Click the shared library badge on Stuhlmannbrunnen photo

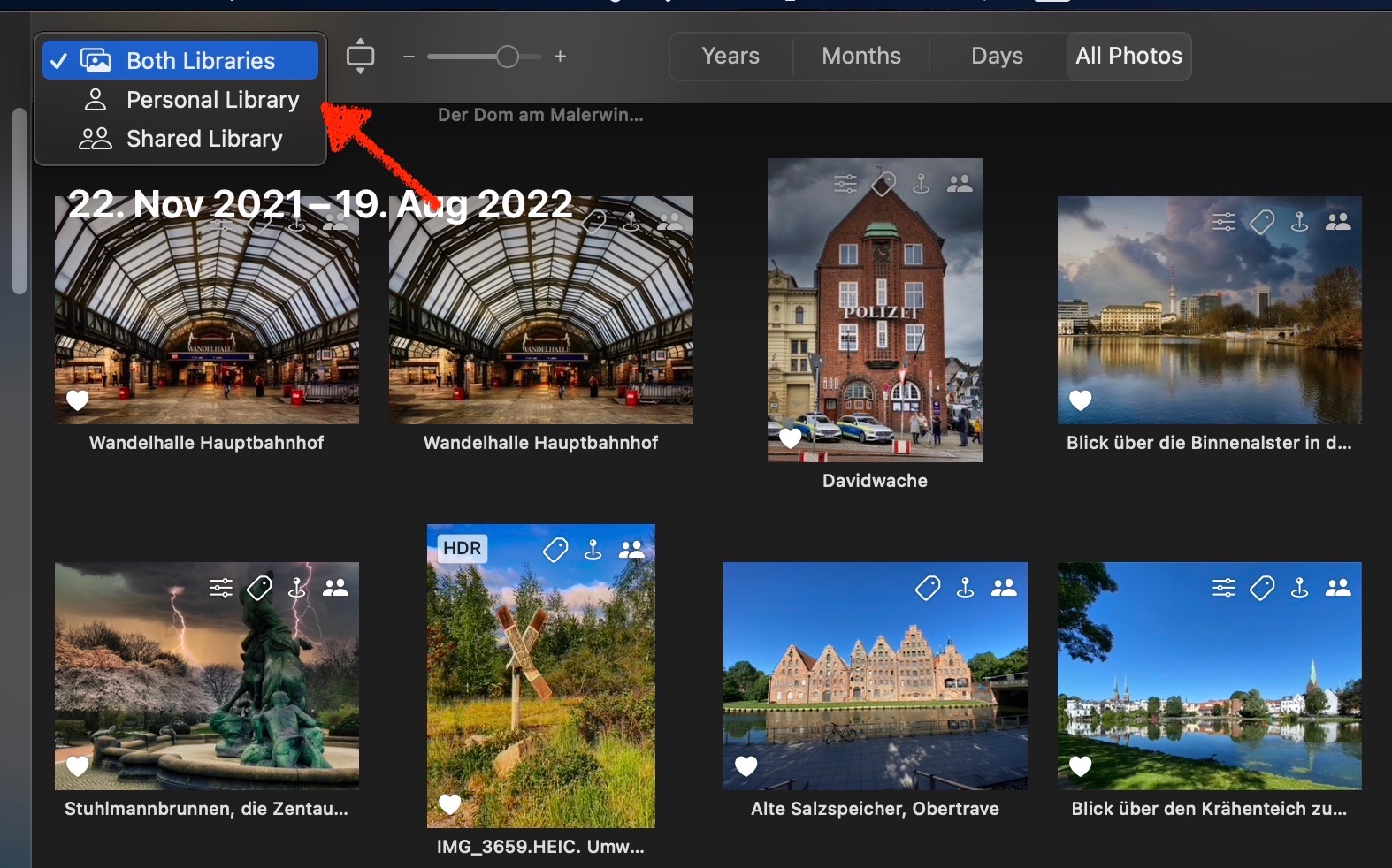(335, 588)
